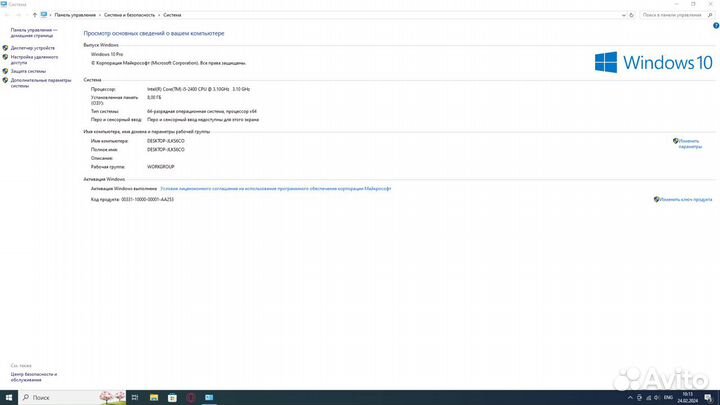Screen dimensions: 720x405
Task: Open the Microsoft license terms link
Action: [275, 188]
